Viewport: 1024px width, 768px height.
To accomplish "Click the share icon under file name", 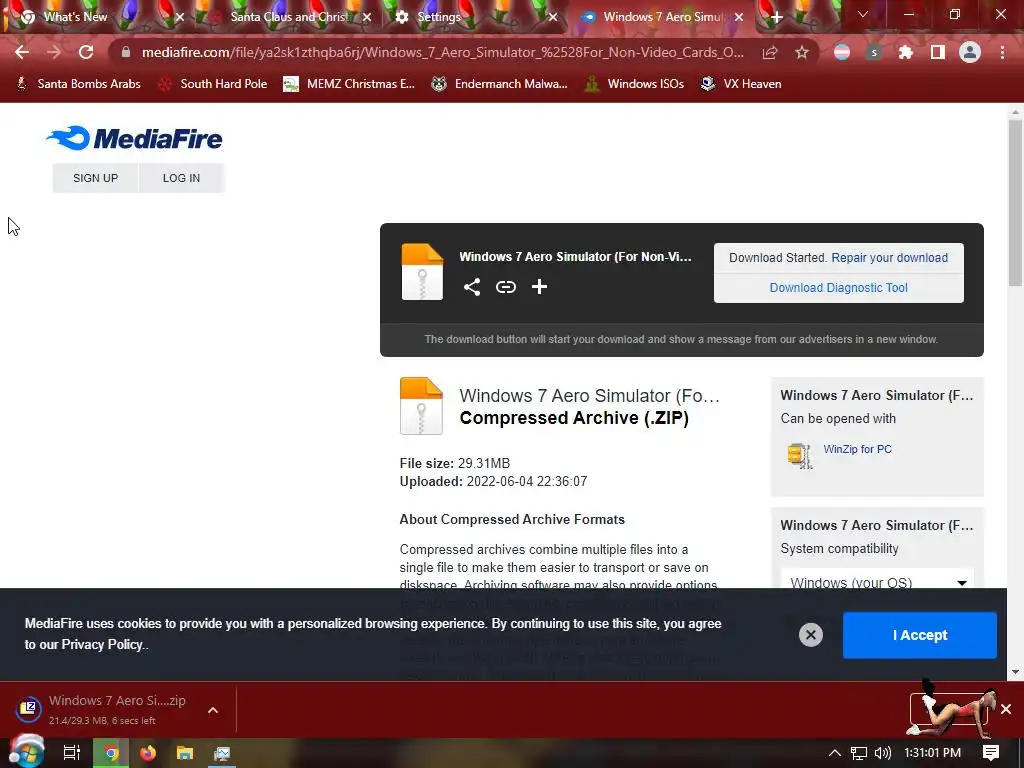I will pos(472,287).
